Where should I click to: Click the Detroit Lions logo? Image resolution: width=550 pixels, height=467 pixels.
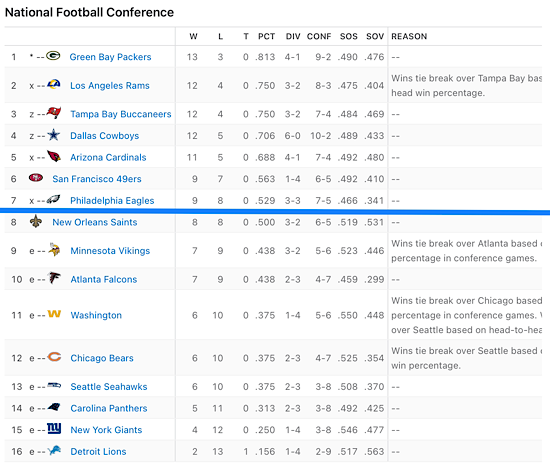pos(54,450)
